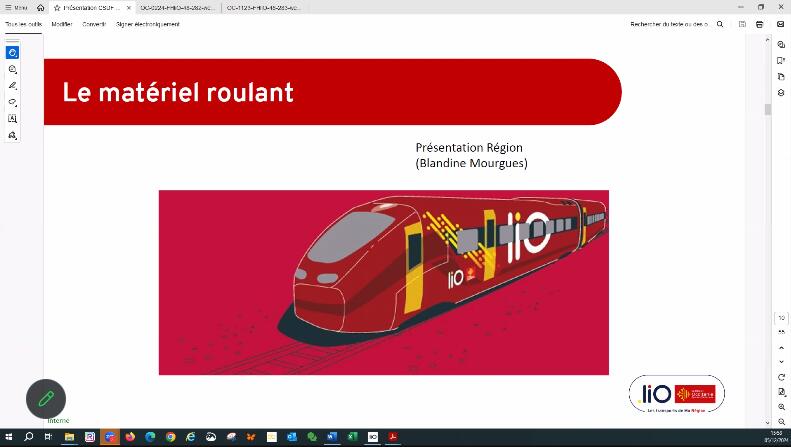Open Signer électroniquement
Image resolution: width=791 pixels, height=447 pixels.
147,24
